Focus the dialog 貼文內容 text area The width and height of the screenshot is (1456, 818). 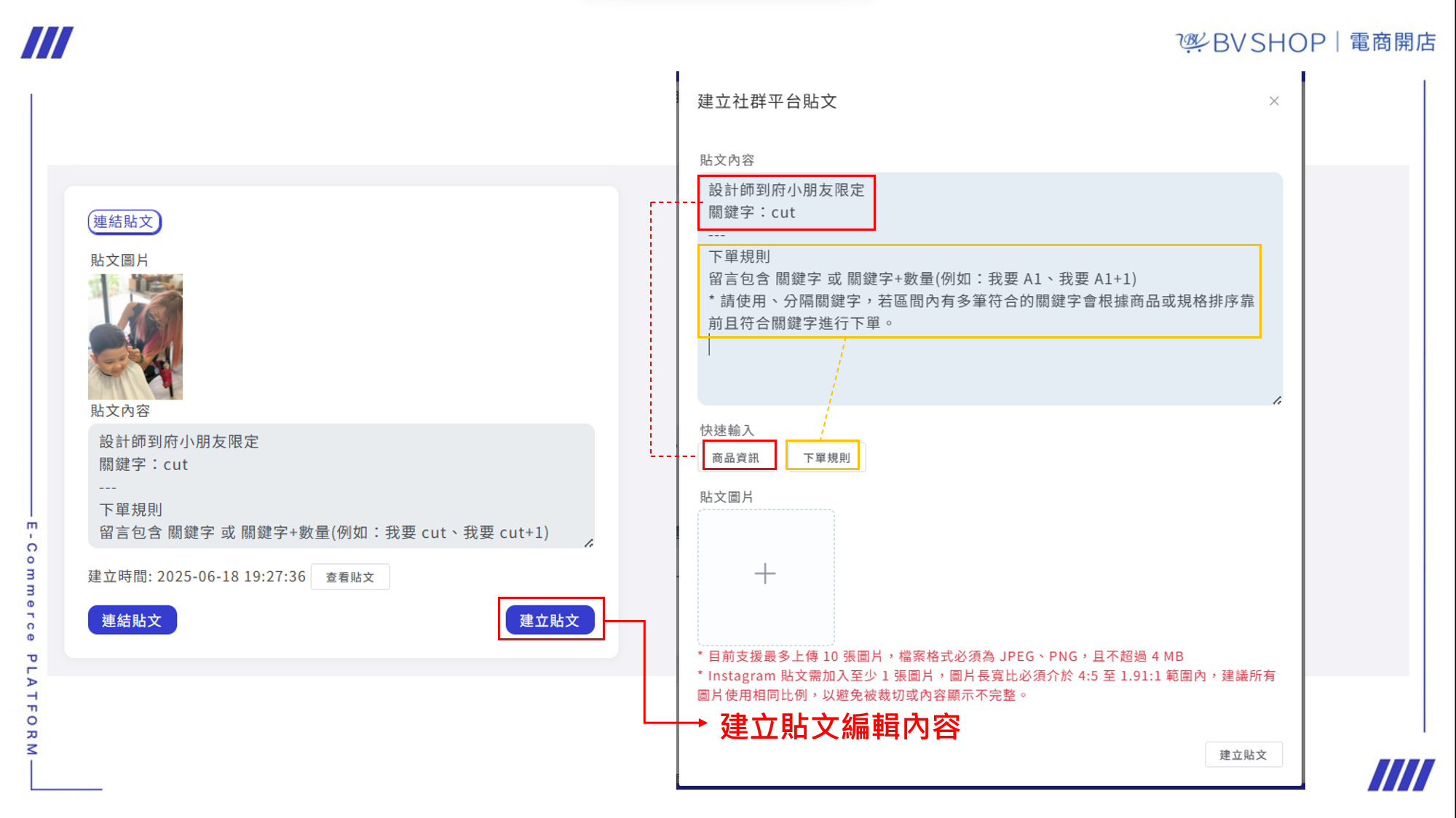tap(990, 289)
